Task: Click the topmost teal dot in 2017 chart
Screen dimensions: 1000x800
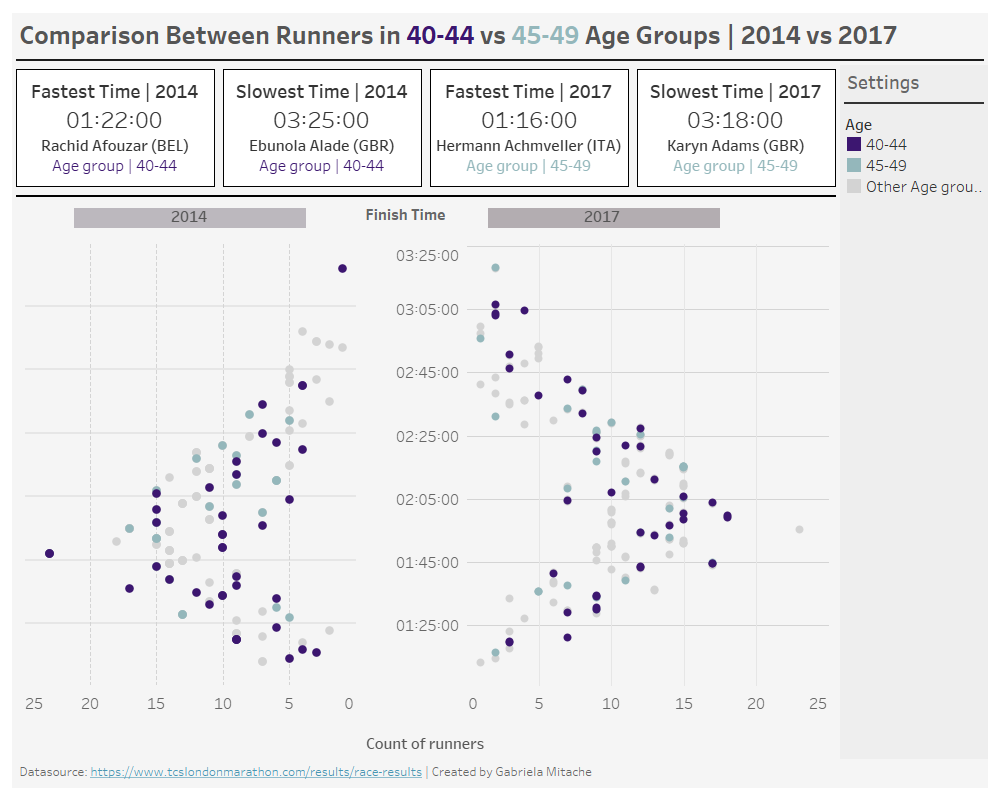Action: (x=496, y=268)
